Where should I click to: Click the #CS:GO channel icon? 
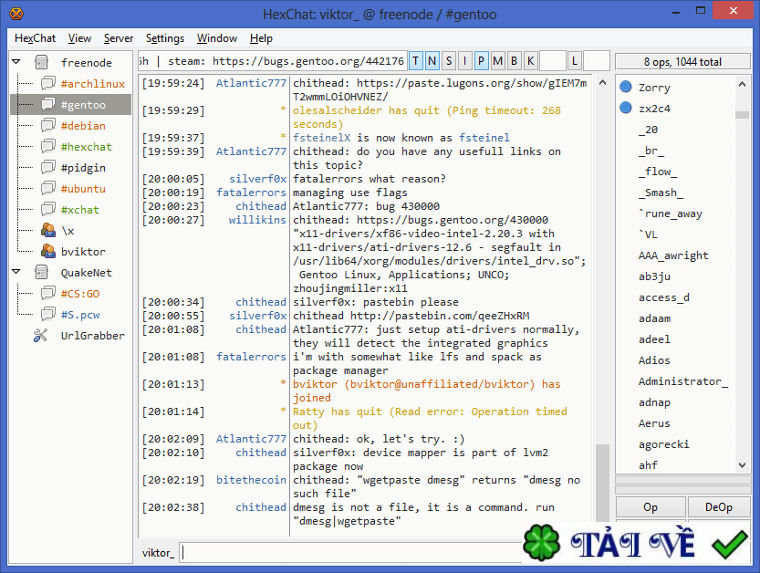click(48, 293)
